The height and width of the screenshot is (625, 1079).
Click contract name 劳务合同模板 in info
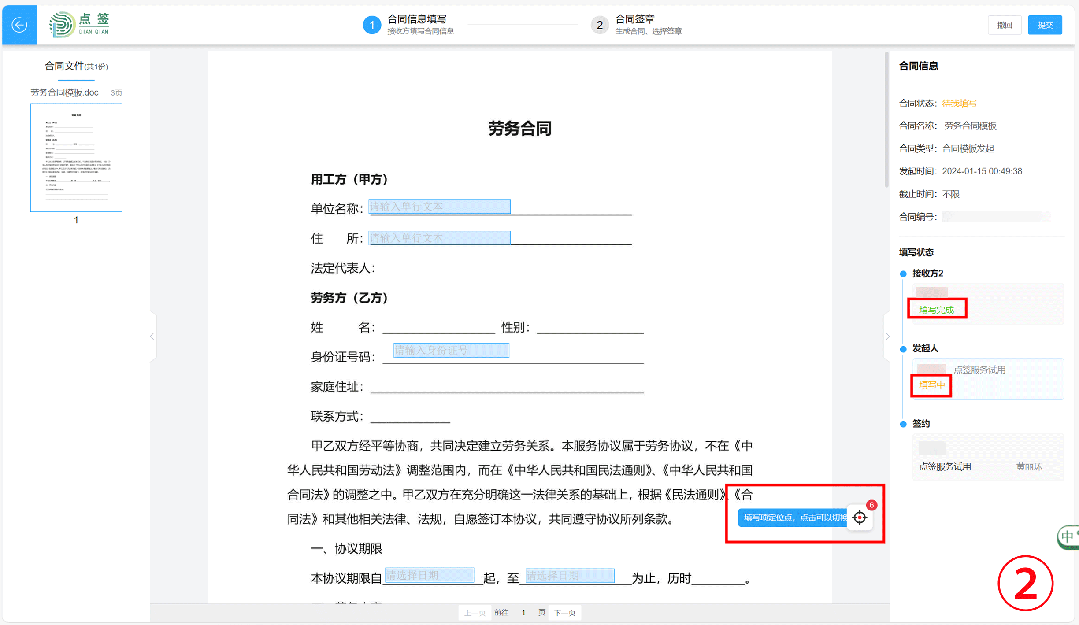[970, 126]
